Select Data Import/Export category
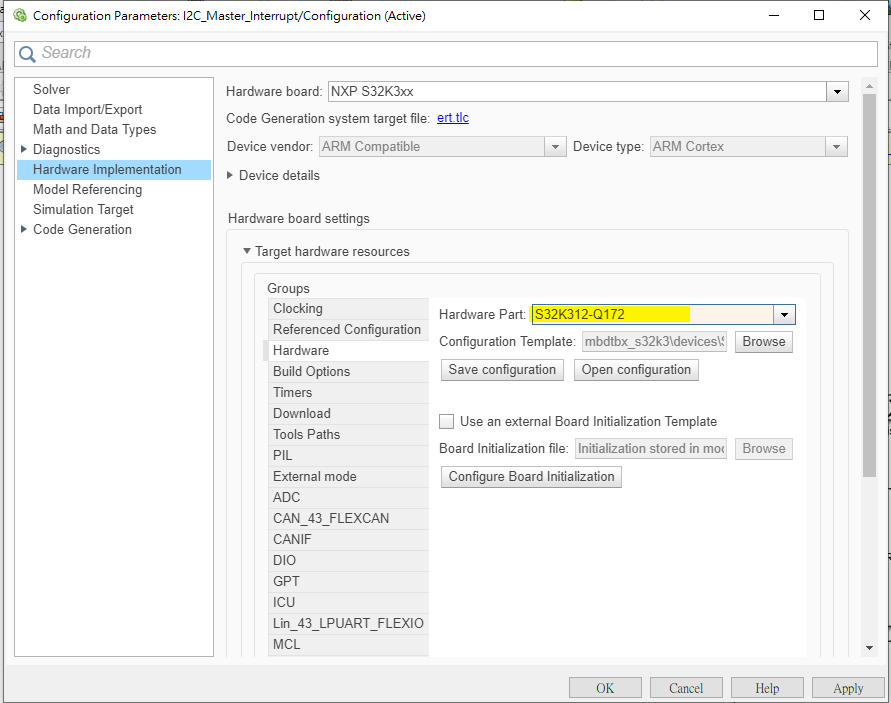 point(88,109)
